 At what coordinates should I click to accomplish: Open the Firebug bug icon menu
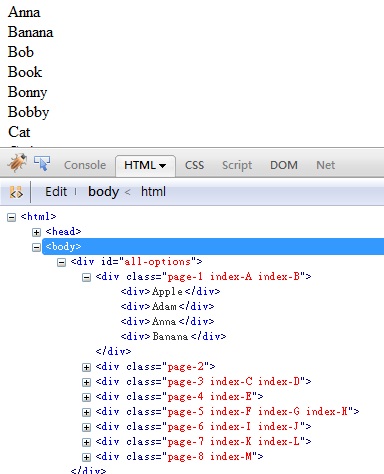point(17,163)
